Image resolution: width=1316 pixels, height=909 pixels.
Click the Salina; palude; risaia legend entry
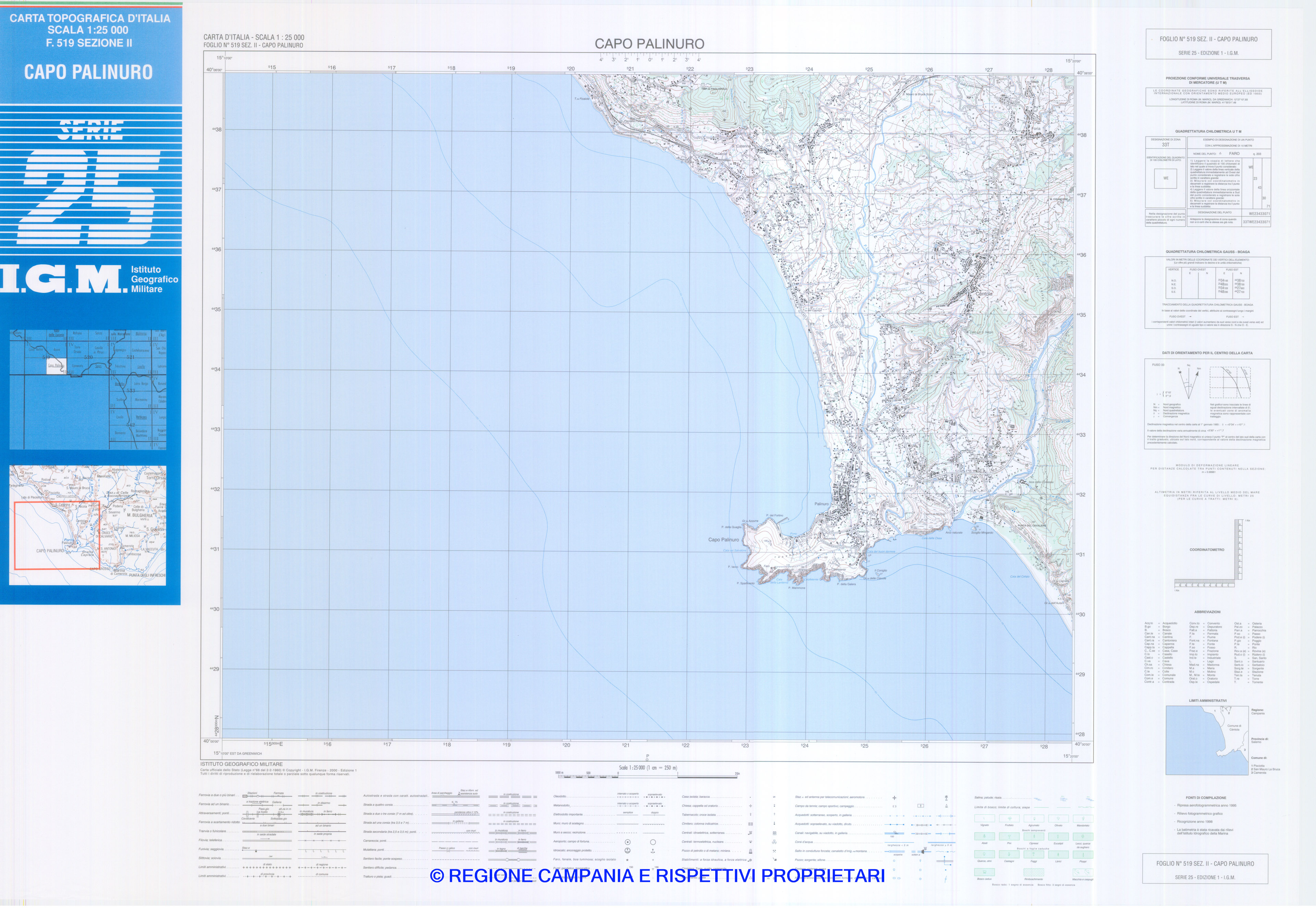[x=988, y=797]
